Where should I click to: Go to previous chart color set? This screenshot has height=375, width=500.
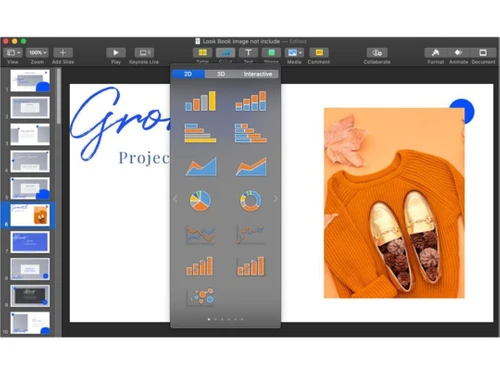click(x=176, y=199)
